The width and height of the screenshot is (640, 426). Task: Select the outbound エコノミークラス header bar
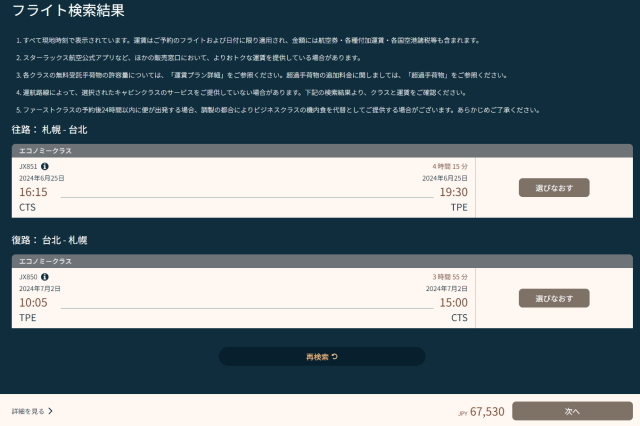(322, 150)
